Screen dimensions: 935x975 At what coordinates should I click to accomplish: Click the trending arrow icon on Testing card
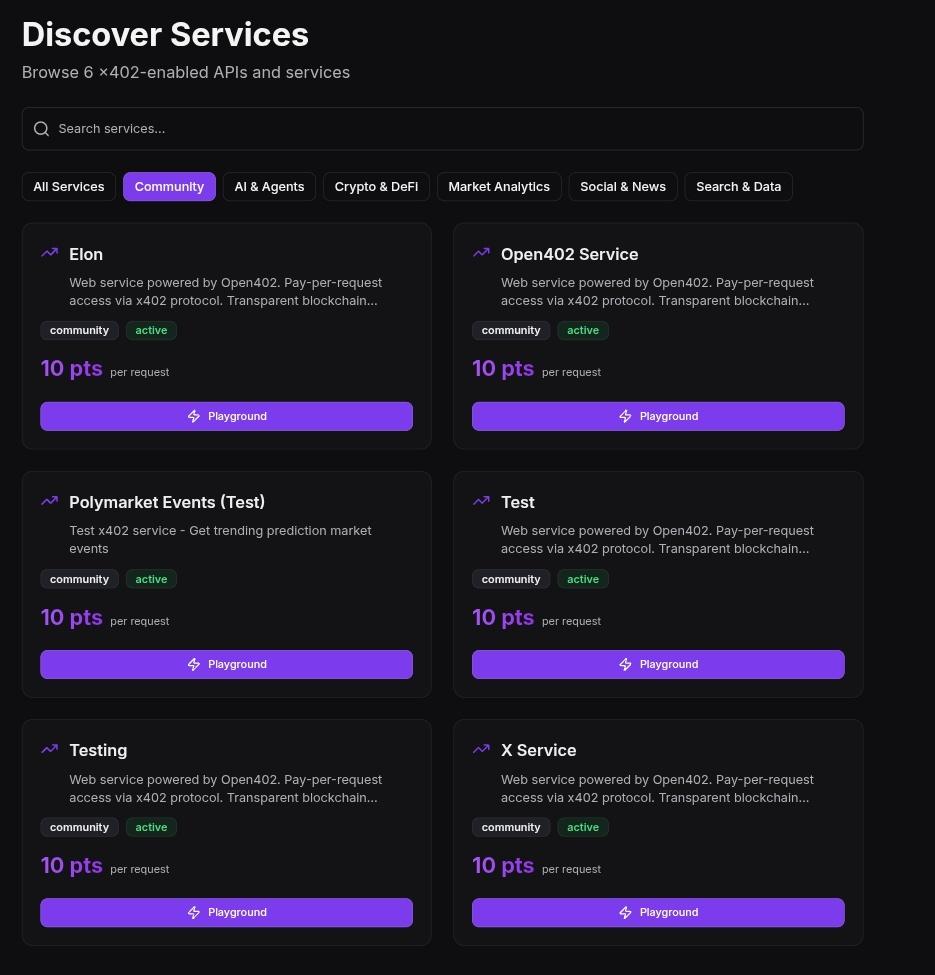pyautogui.click(x=49, y=749)
